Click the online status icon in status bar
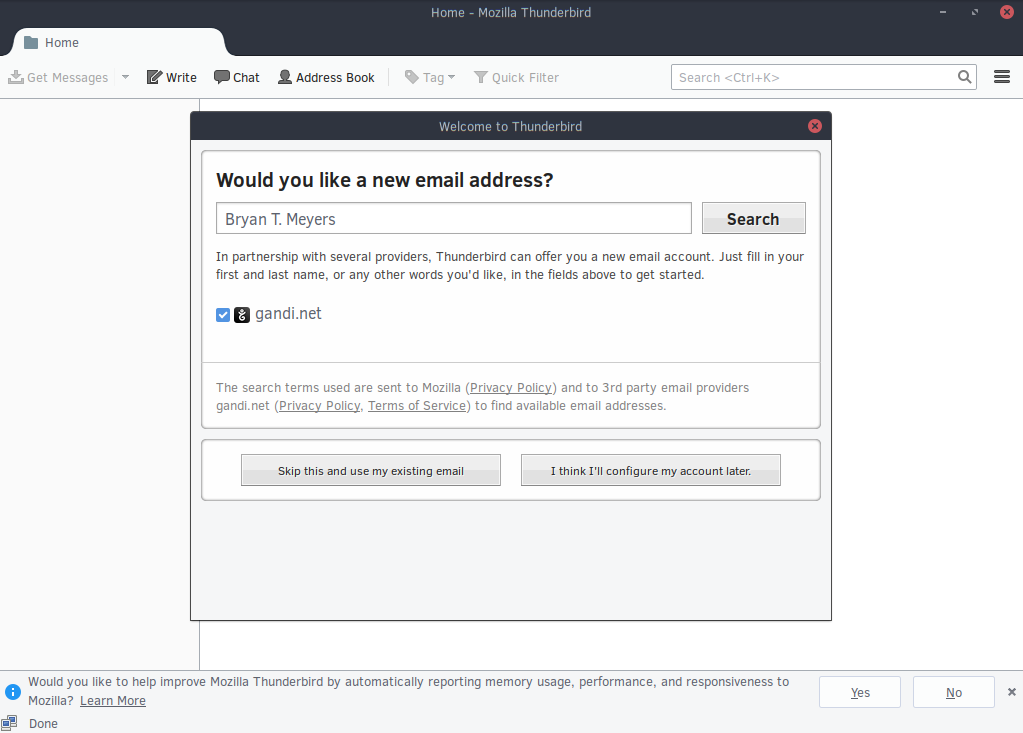This screenshot has height=733, width=1023. 9,723
